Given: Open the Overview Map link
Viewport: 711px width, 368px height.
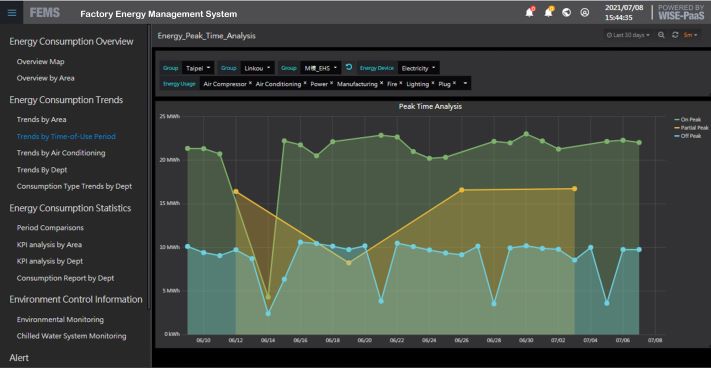Looking at the screenshot, I should (40, 62).
